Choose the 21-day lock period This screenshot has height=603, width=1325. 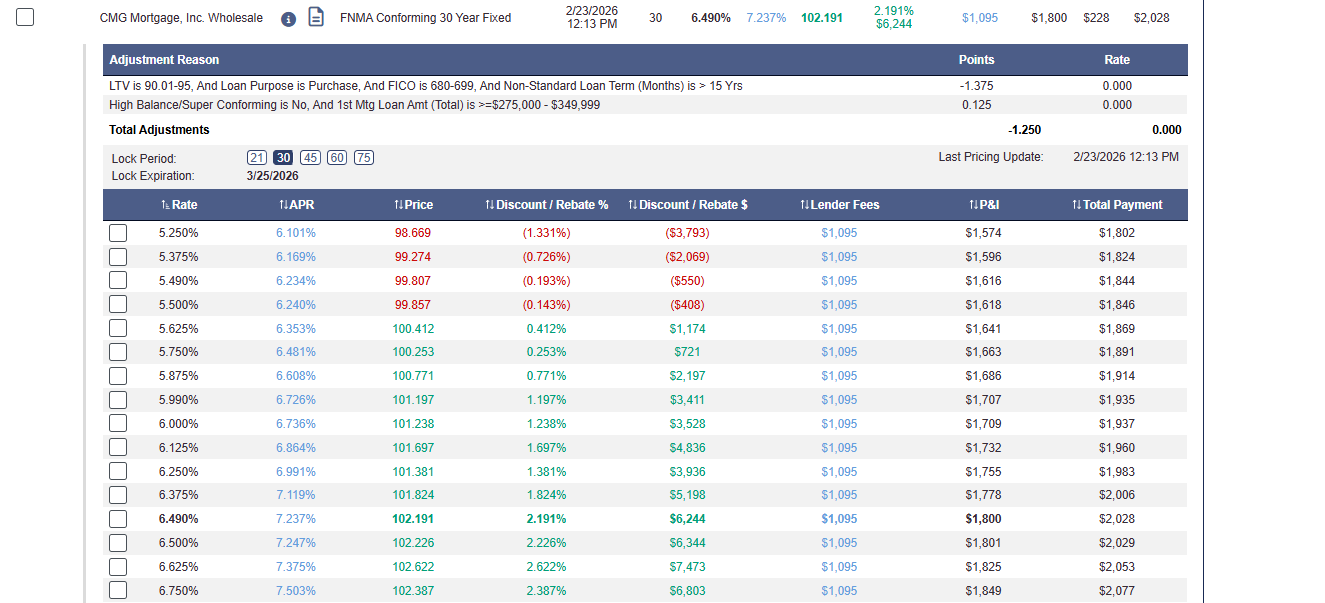point(257,158)
